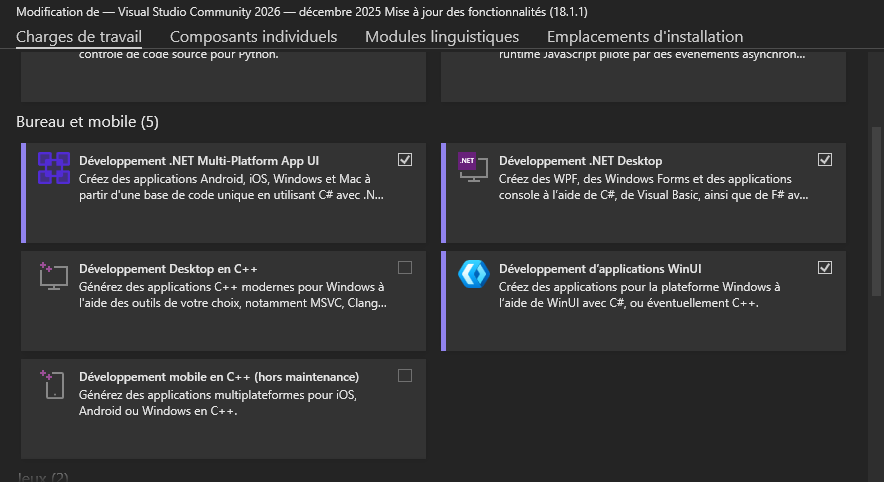This screenshot has height=482, width=884.
Task: Enable Développement Desktop en C++ checkbox
Action: click(405, 268)
